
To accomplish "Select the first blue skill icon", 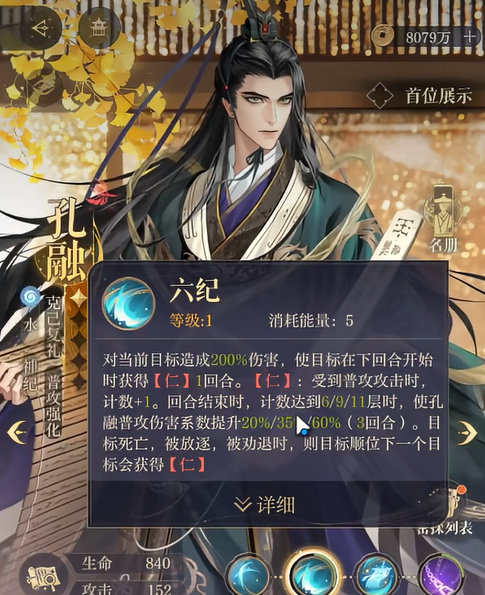I will [249, 574].
